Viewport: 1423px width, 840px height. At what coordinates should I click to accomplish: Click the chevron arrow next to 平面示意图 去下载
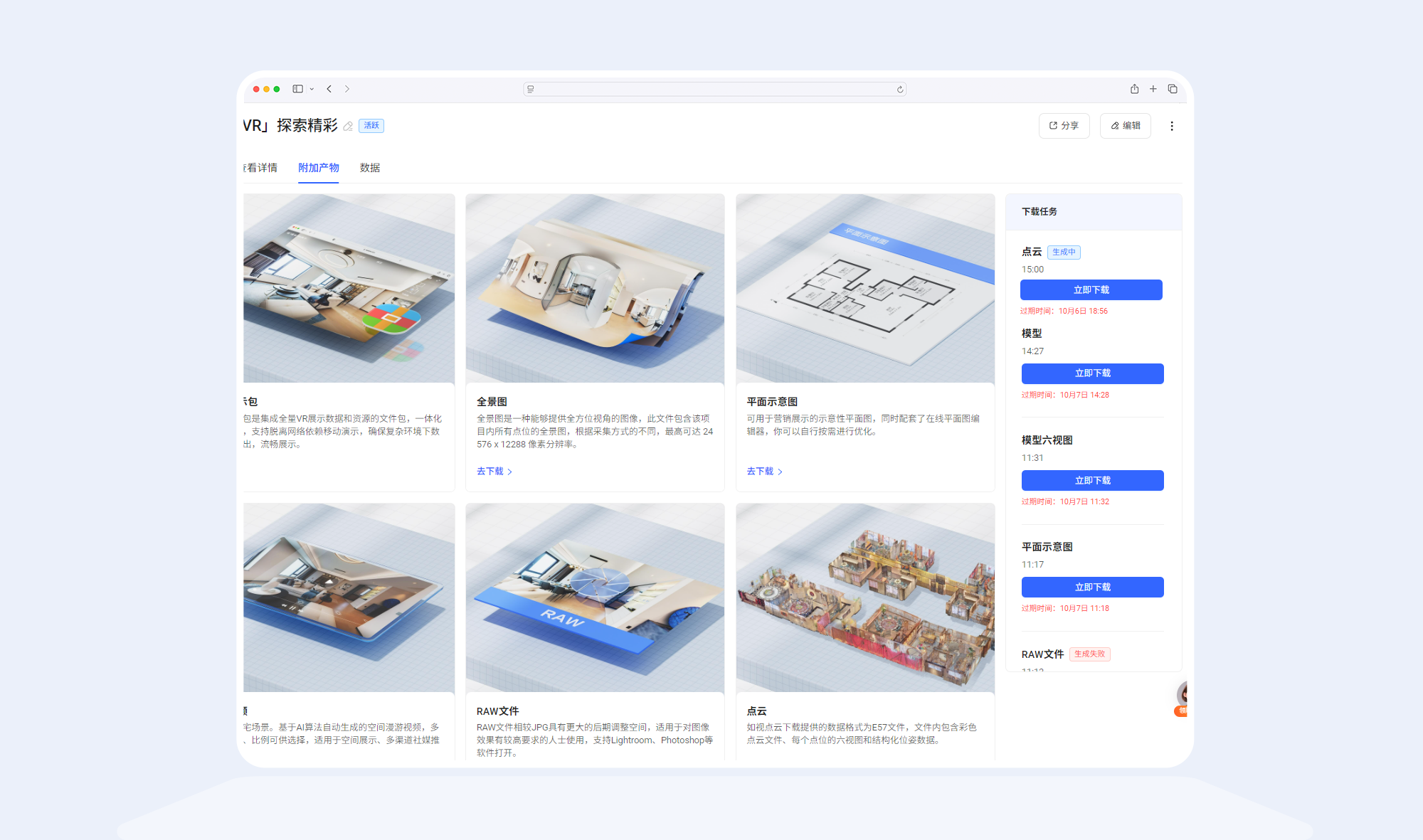click(780, 472)
